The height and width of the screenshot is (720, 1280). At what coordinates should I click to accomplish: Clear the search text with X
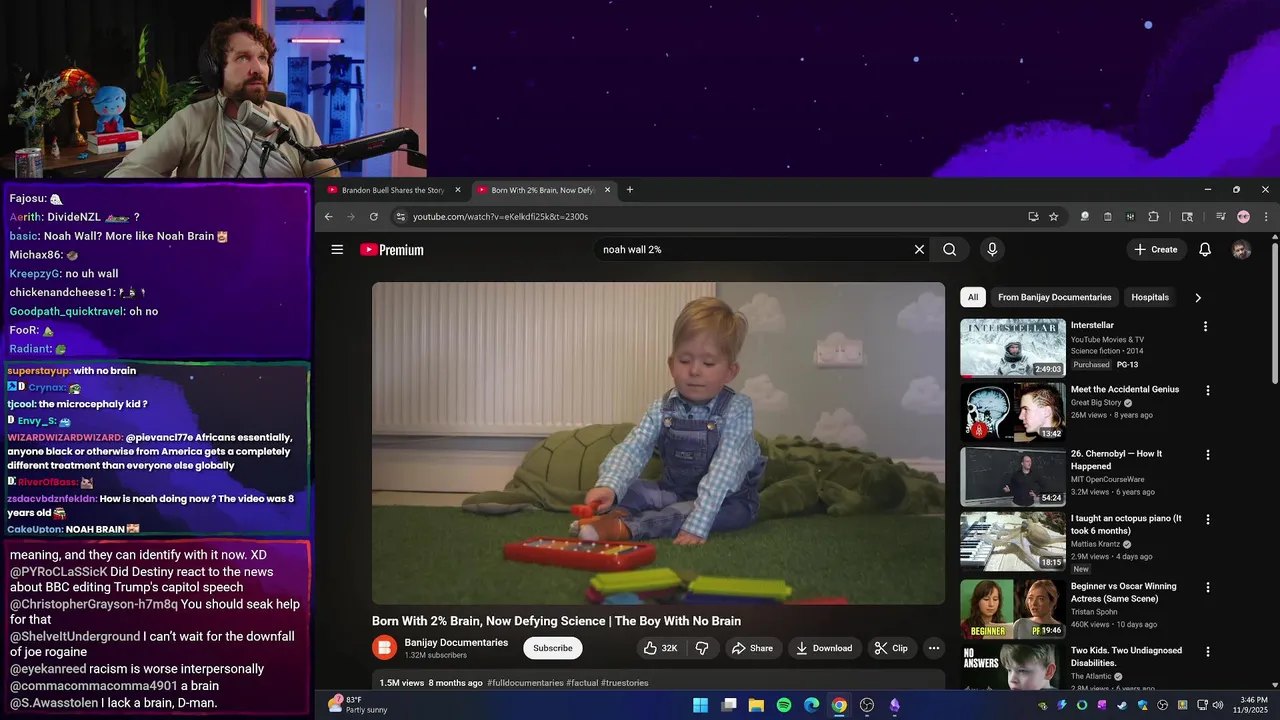(x=919, y=250)
